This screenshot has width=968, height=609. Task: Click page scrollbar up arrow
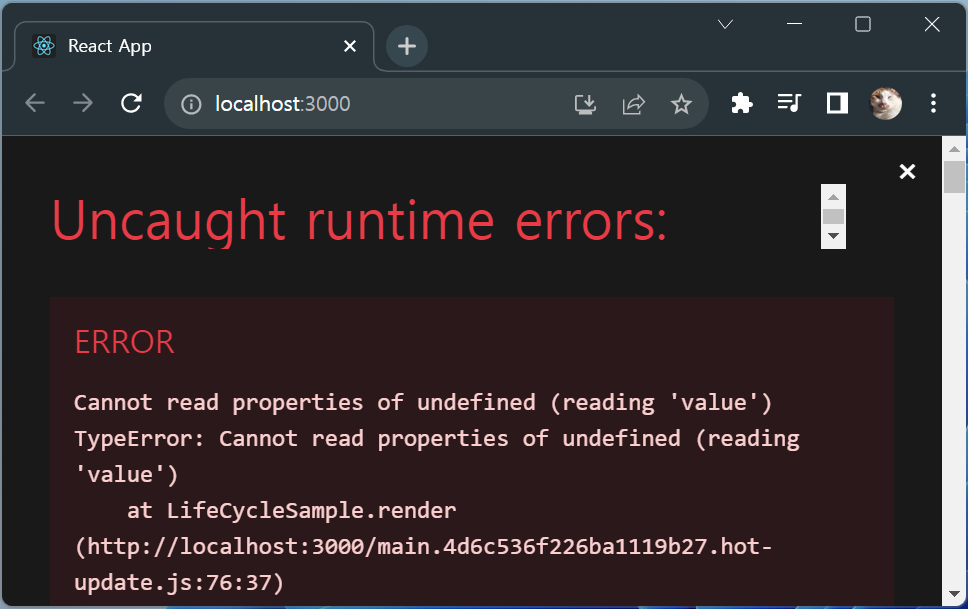(x=954, y=149)
